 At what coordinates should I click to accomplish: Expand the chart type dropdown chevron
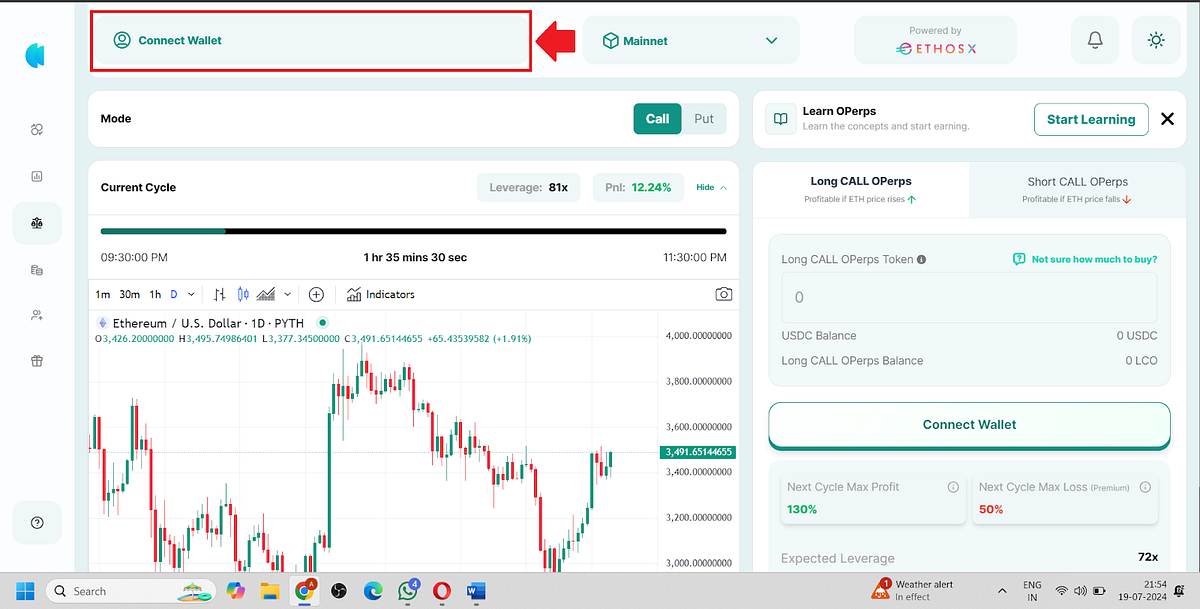289,294
